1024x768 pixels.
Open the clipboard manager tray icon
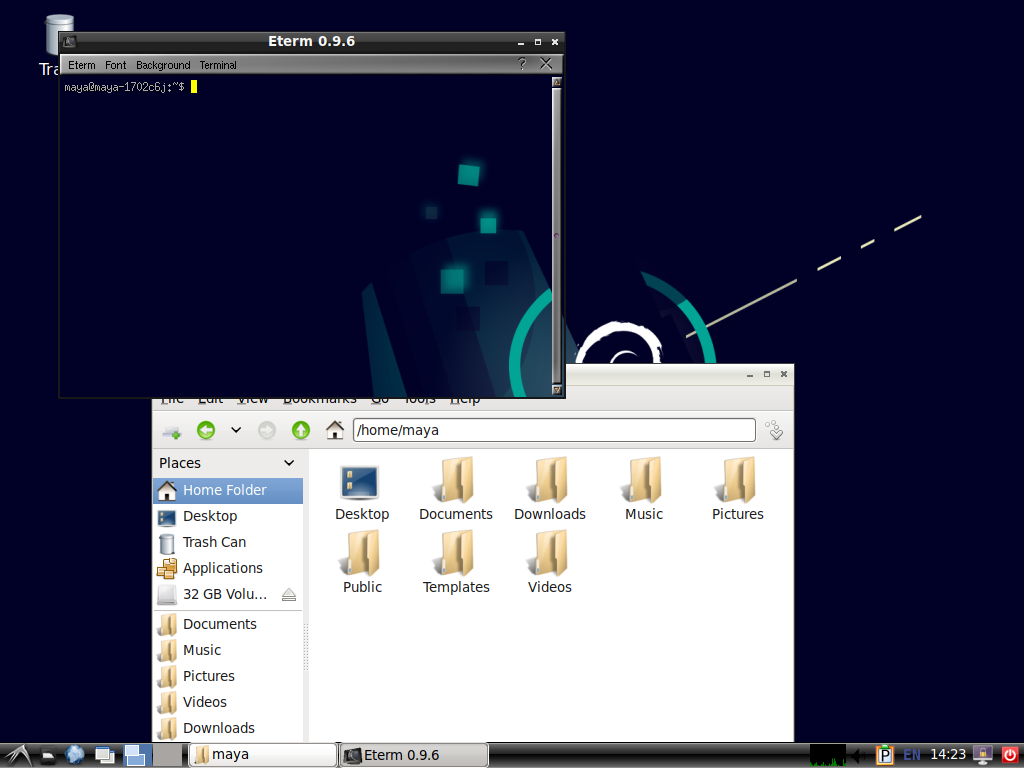pos(885,755)
